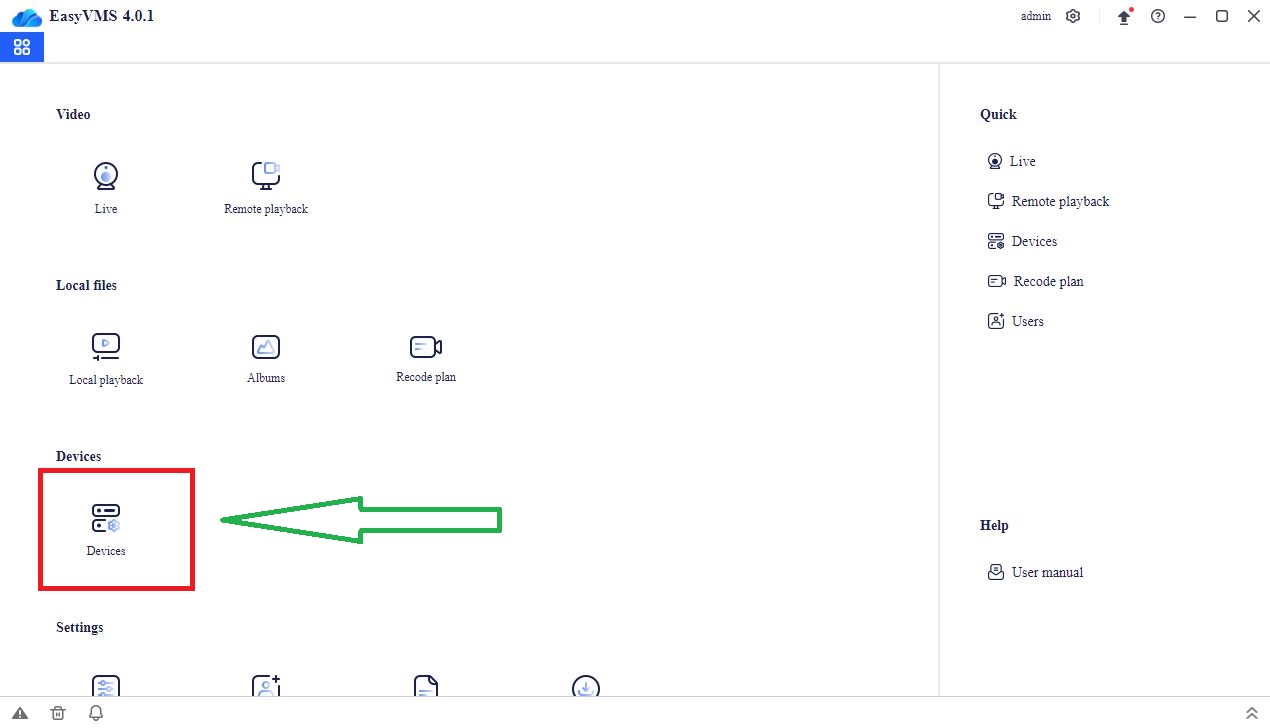The width and height of the screenshot is (1270, 728).
Task: Open the settings gear next to admin
Action: pos(1073,16)
